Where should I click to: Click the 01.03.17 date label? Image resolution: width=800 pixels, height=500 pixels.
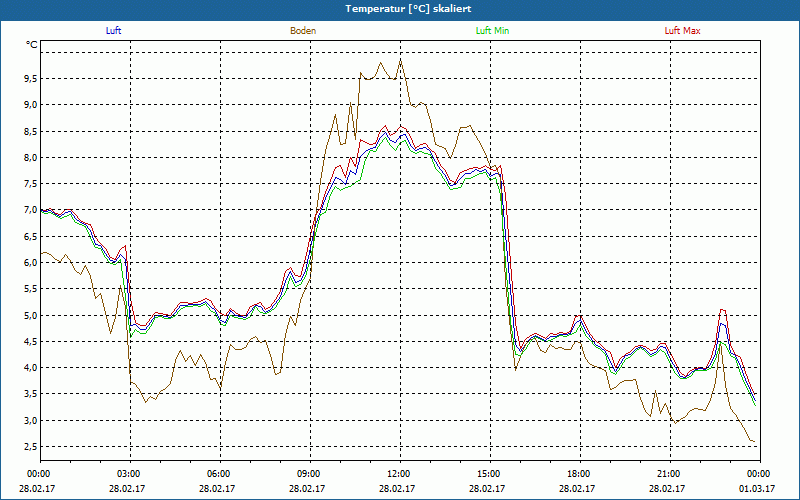(759, 489)
